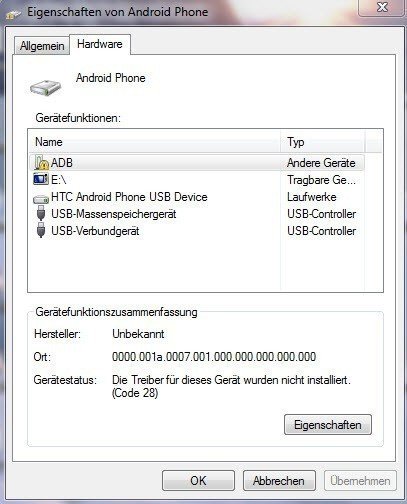The height and width of the screenshot is (504, 407).
Task: Click the USB-Verbundgerät plug icon
Action: coord(41,231)
